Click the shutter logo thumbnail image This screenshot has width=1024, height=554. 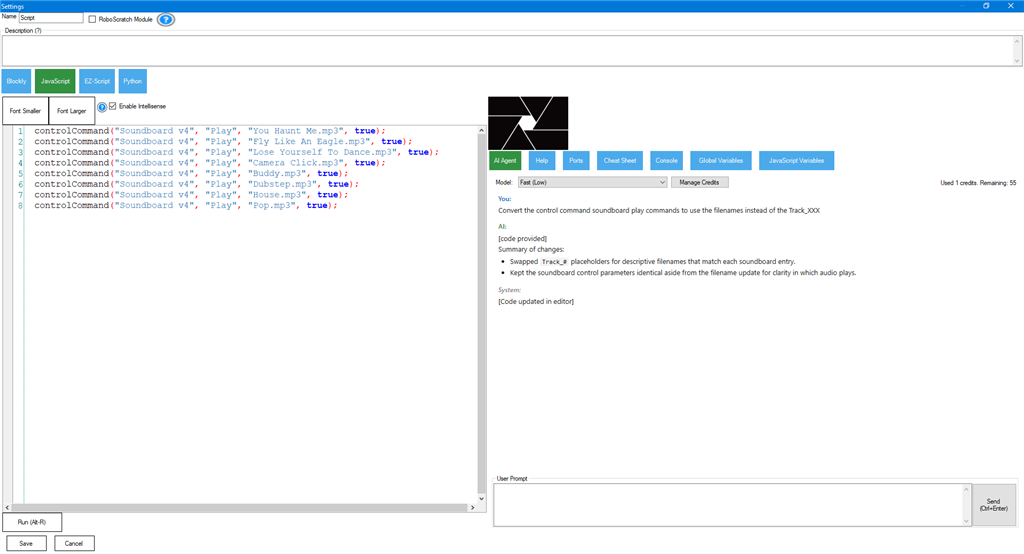click(x=528, y=123)
